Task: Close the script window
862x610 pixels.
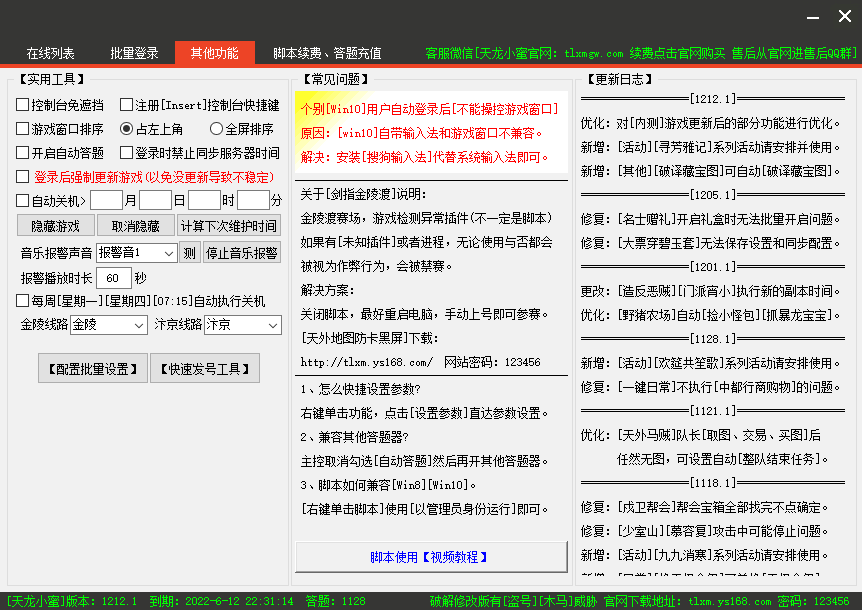Action: [845, 17]
